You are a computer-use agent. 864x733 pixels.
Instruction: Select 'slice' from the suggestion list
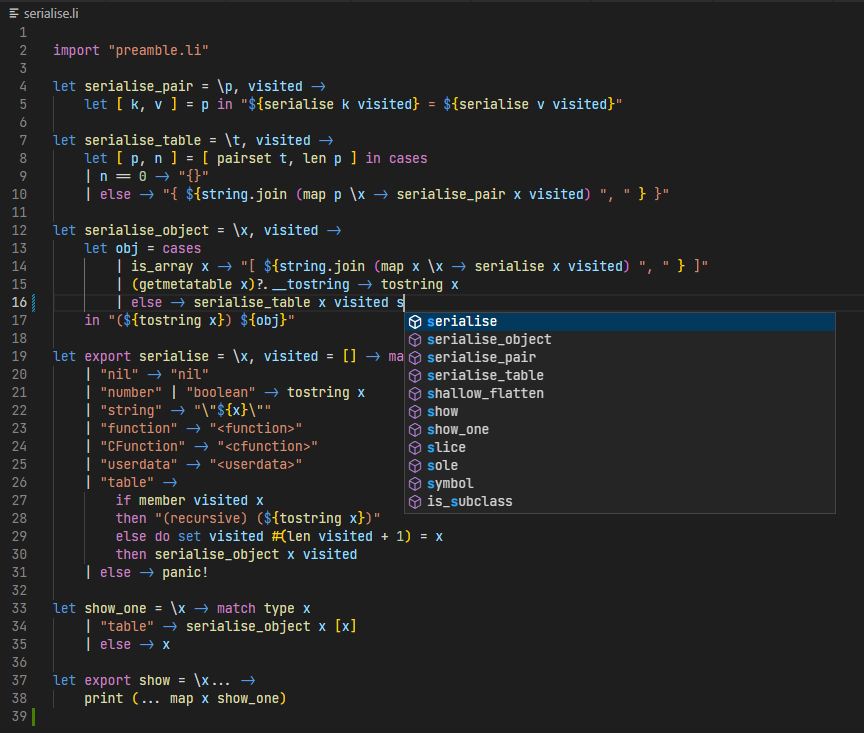[620, 448]
